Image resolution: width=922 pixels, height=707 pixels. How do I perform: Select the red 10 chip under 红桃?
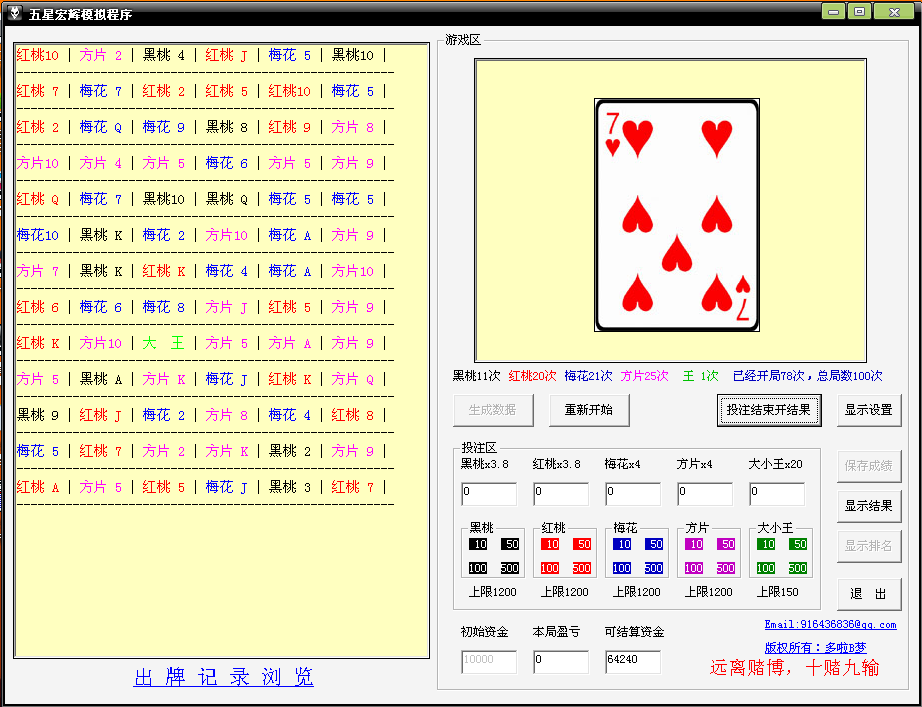click(550, 544)
